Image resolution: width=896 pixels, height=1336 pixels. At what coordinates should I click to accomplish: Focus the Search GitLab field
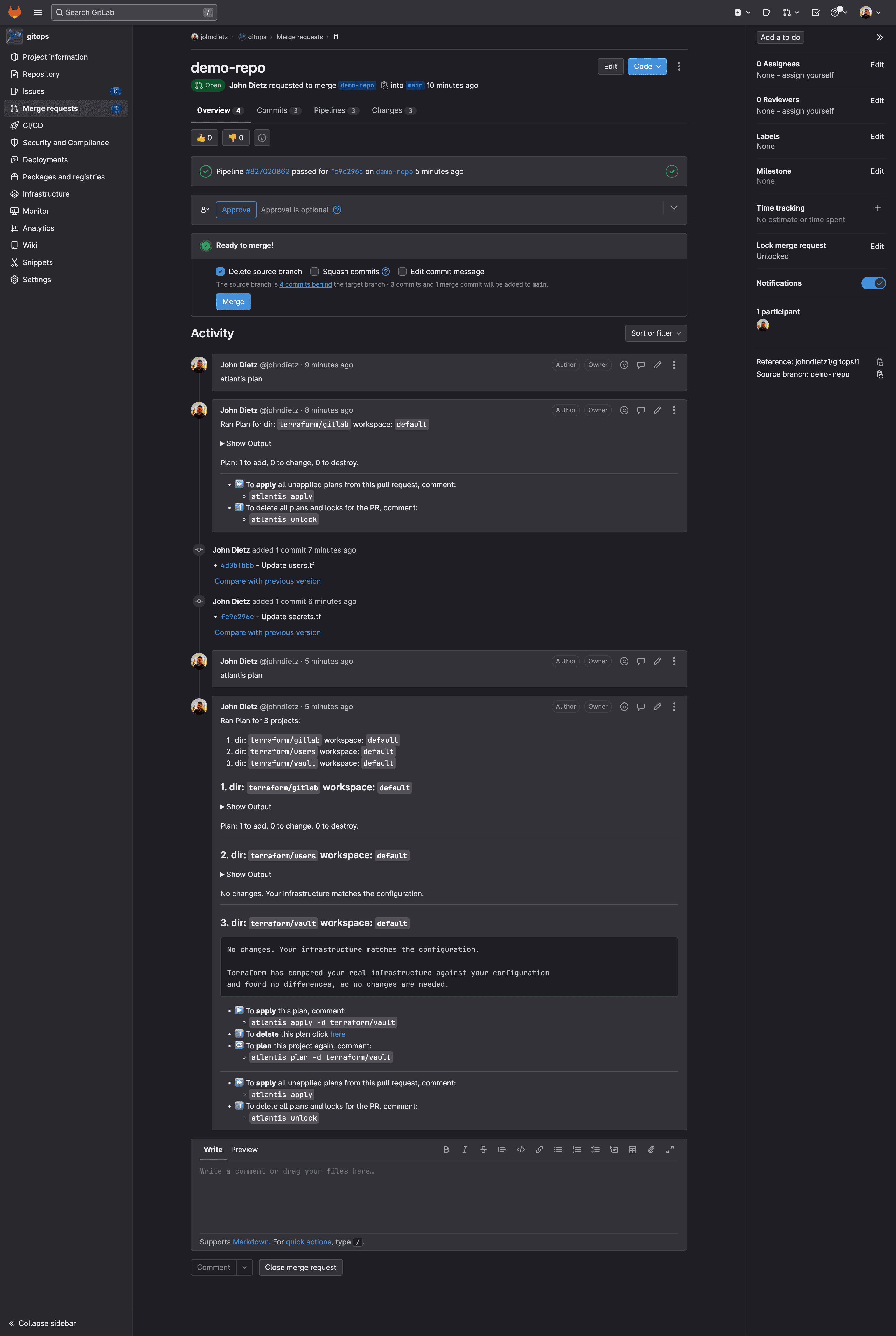coord(134,12)
